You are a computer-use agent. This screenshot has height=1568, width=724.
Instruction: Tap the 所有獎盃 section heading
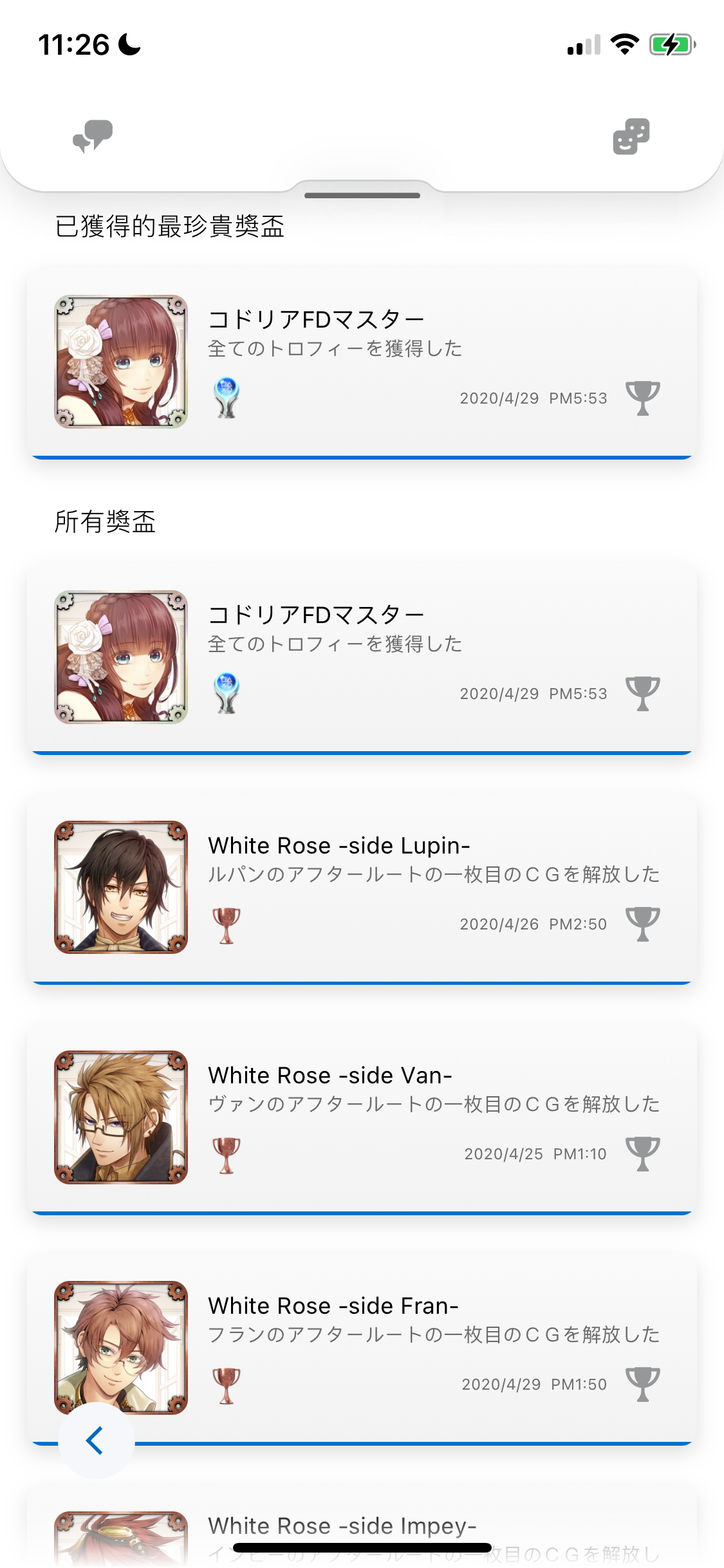click(105, 521)
